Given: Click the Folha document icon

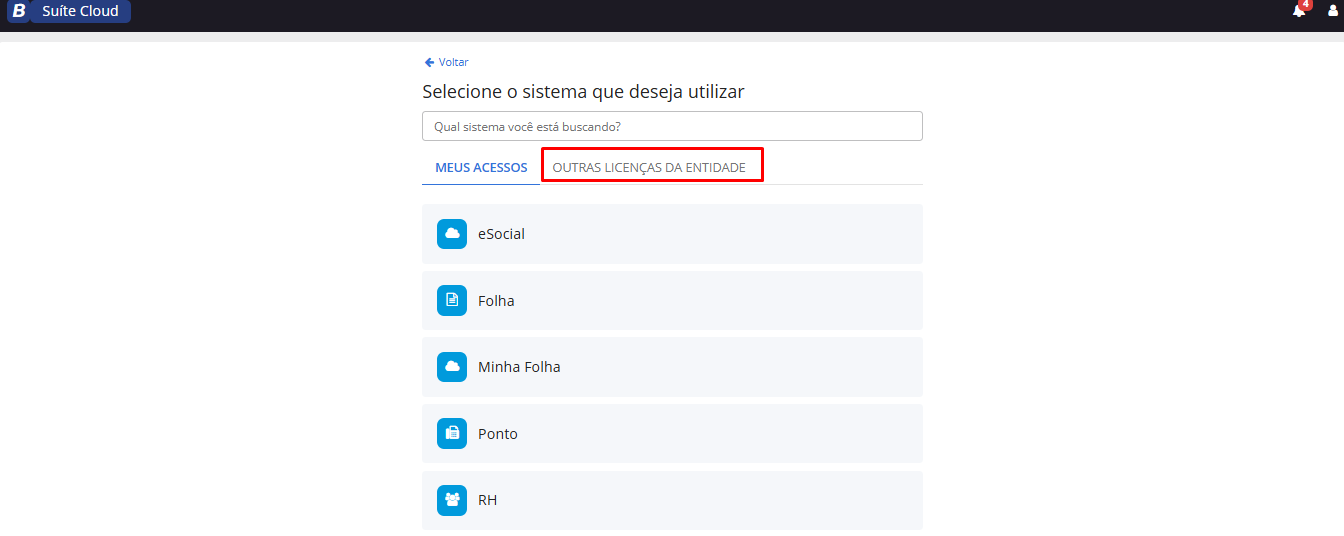Looking at the screenshot, I should coord(452,300).
